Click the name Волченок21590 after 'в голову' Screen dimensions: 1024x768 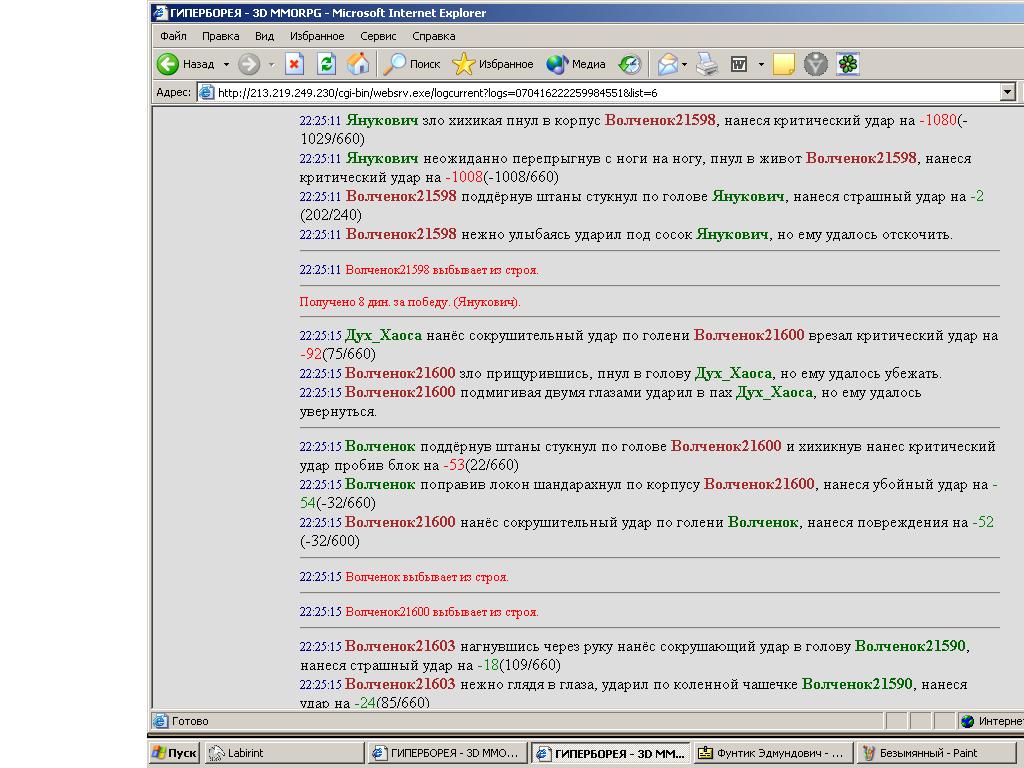(x=910, y=646)
